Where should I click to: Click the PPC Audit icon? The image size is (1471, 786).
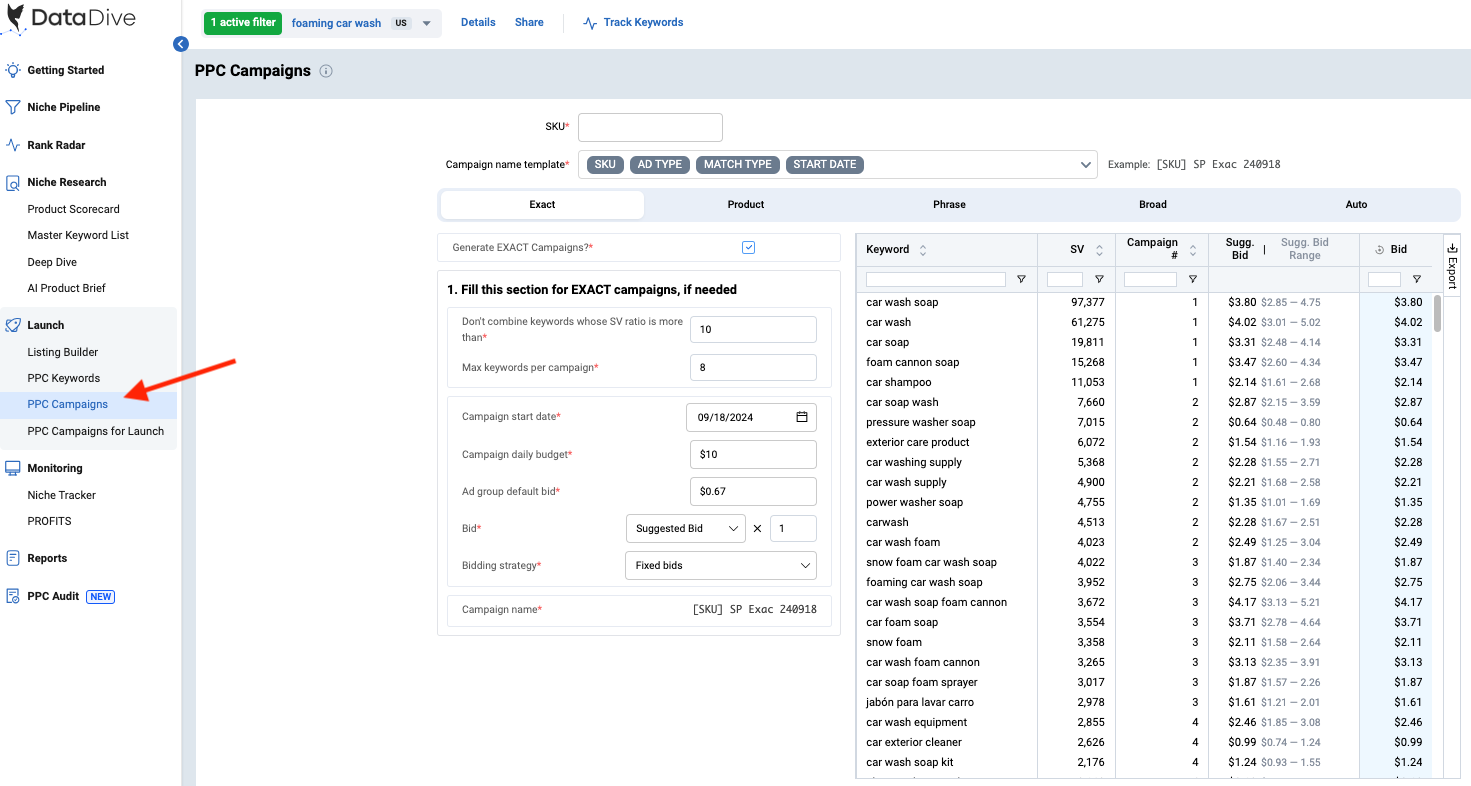pyautogui.click(x=13, y=596)
